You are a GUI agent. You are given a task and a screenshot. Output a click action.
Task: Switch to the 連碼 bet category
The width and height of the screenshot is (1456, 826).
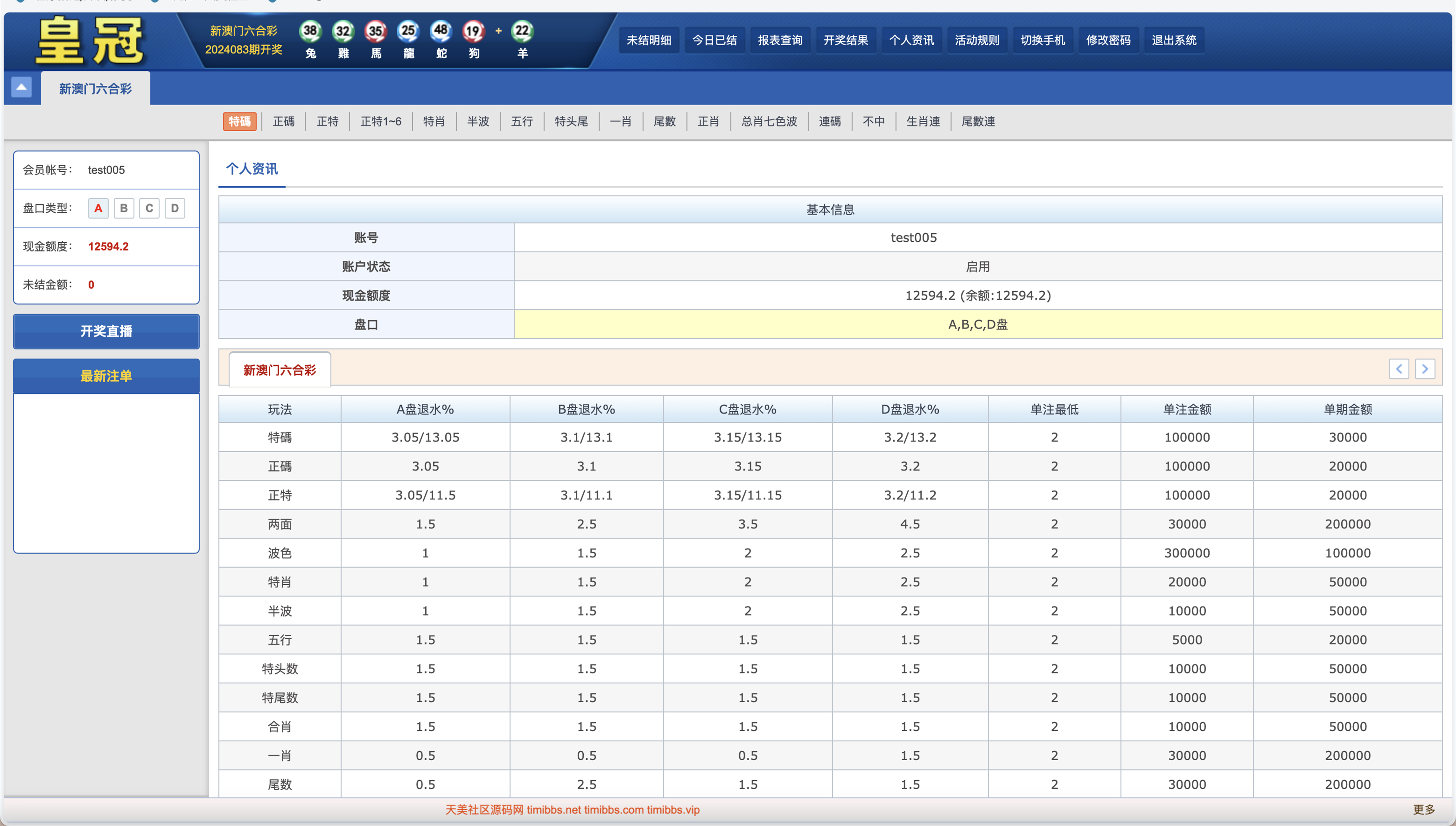pyautogui.click(x=829, y=121)
